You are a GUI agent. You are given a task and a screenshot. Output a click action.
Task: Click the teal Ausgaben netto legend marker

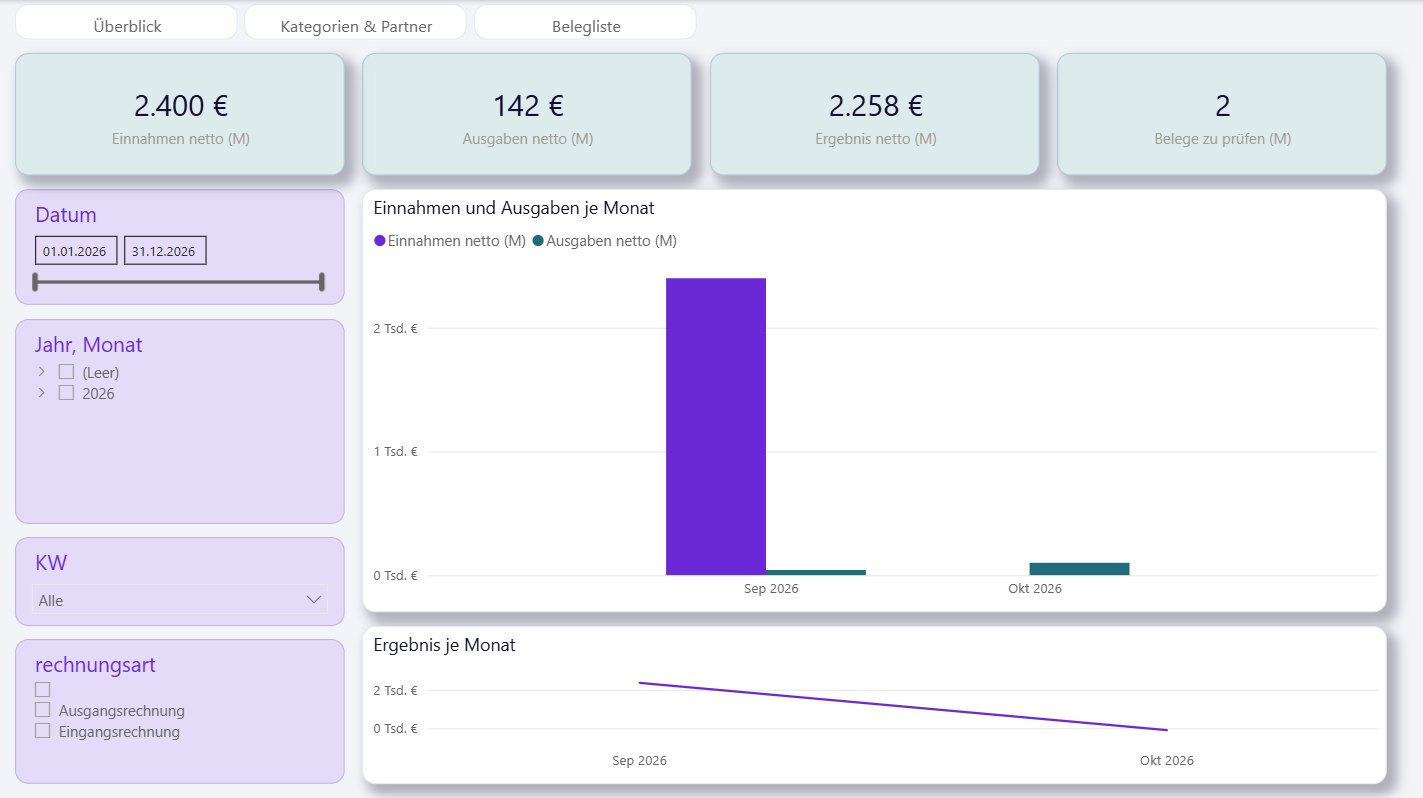tap(538, 241)
